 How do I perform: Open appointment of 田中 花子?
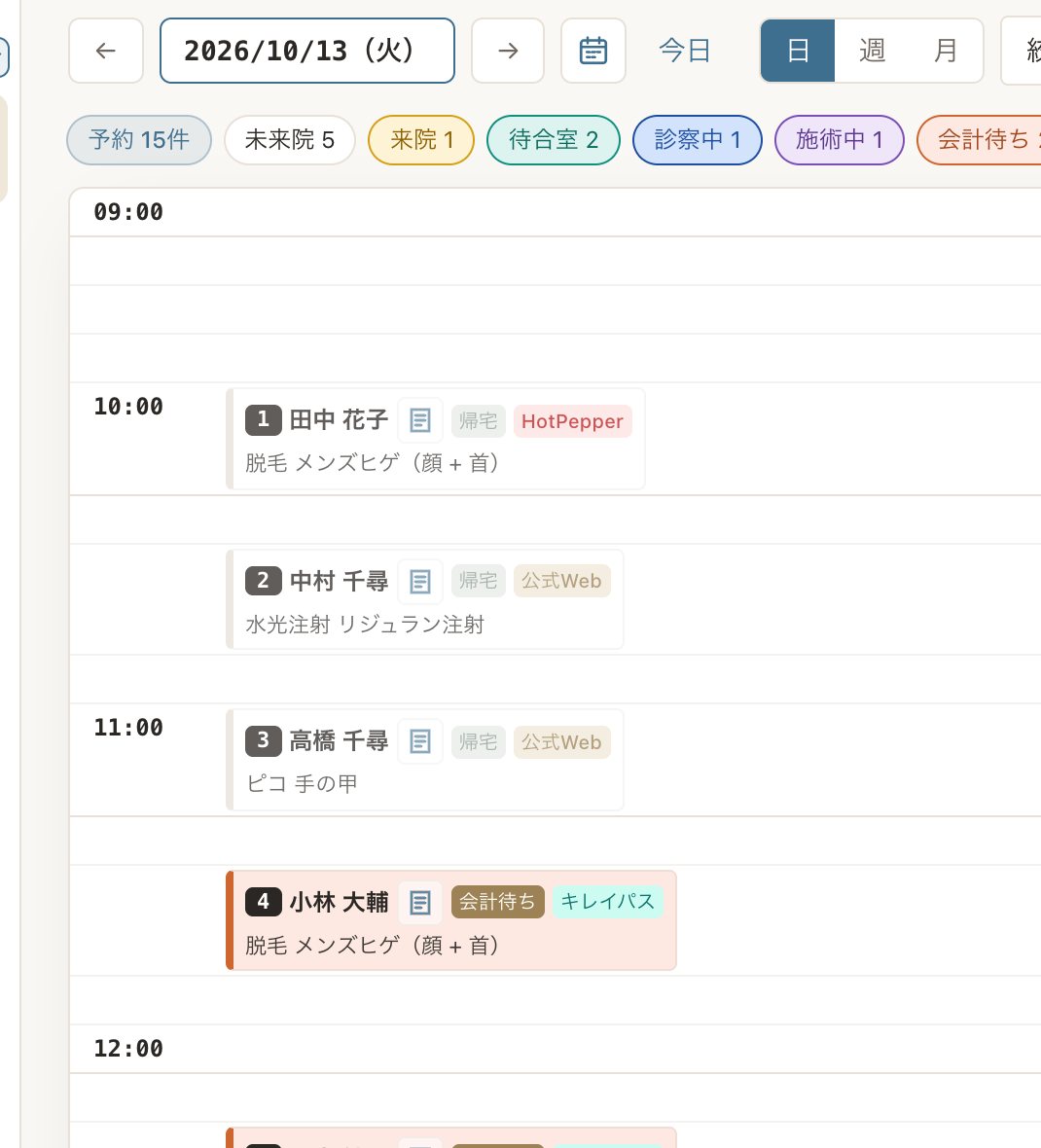436,440
